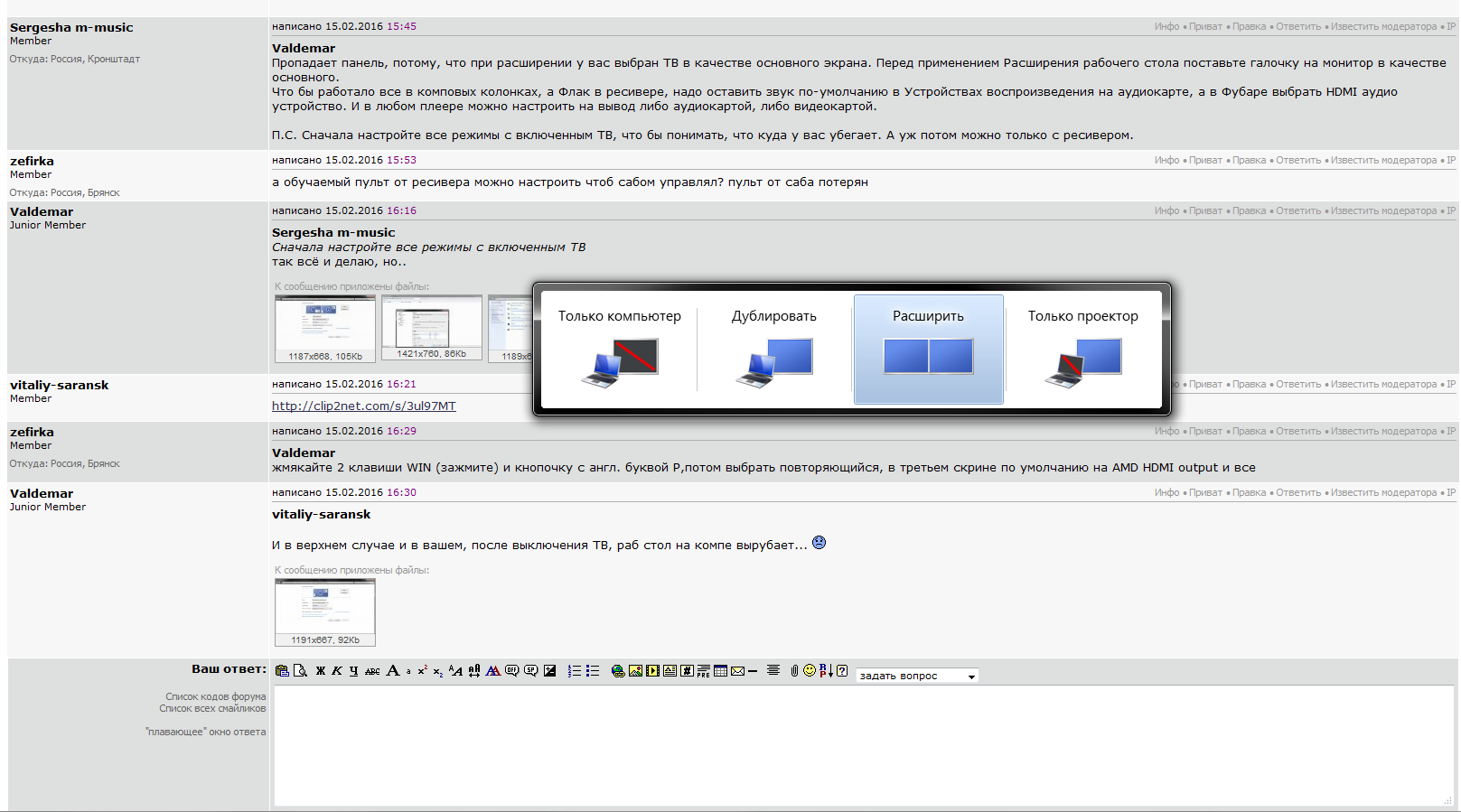The width and height of the screenshot is (1461, 812).
Task: Open smileys with the yellow face icon
Action: pos(810,670)
